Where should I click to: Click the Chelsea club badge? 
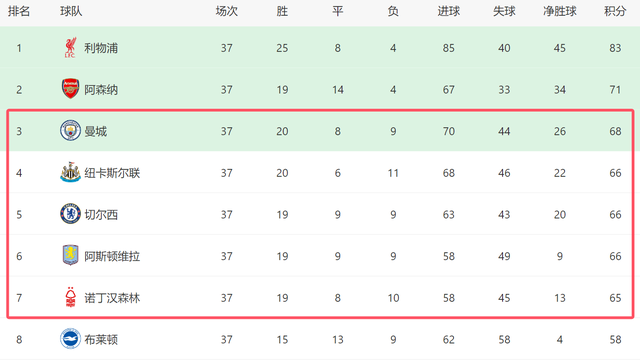(70, 214)
